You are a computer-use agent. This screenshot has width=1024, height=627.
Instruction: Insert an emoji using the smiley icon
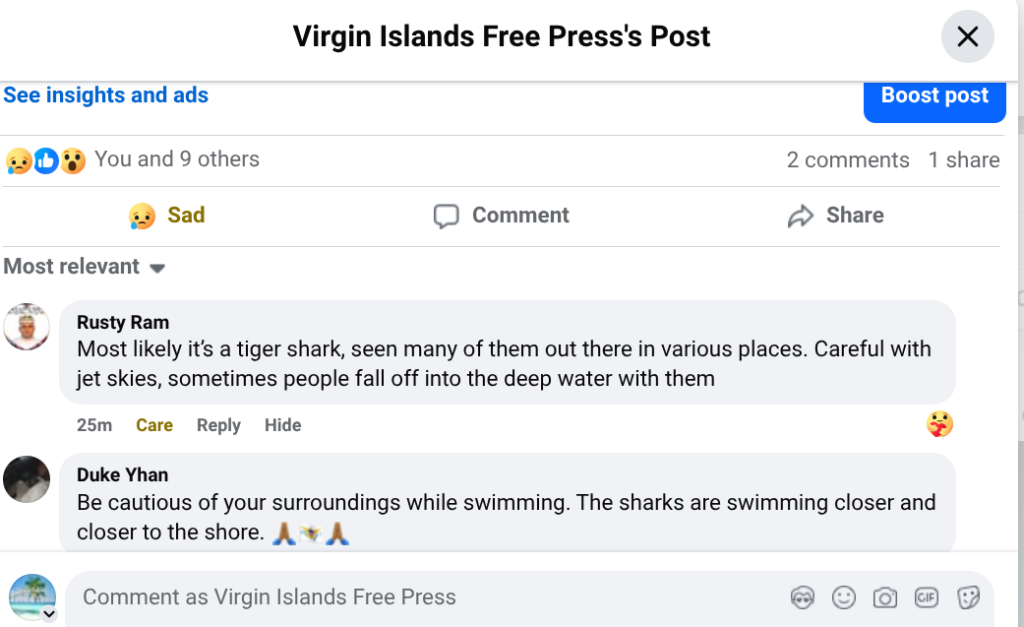pyautogui.click(x=844, y=598)
